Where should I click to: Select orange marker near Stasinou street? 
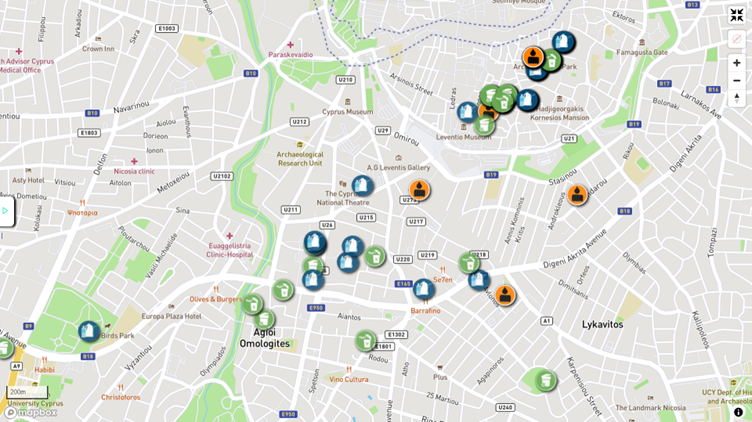point(577,195)
